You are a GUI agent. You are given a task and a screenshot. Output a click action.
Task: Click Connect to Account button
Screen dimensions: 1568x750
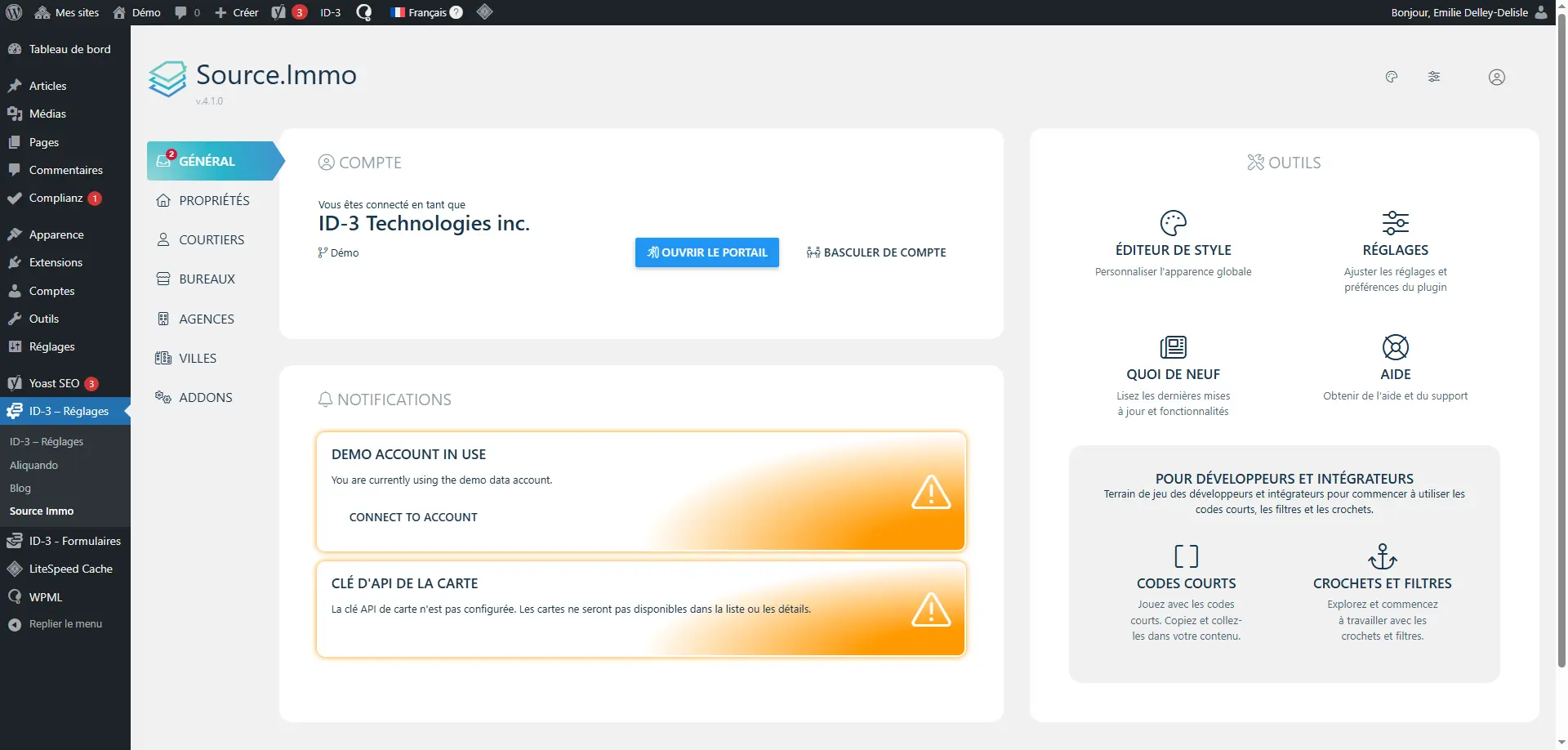(413, 517)
